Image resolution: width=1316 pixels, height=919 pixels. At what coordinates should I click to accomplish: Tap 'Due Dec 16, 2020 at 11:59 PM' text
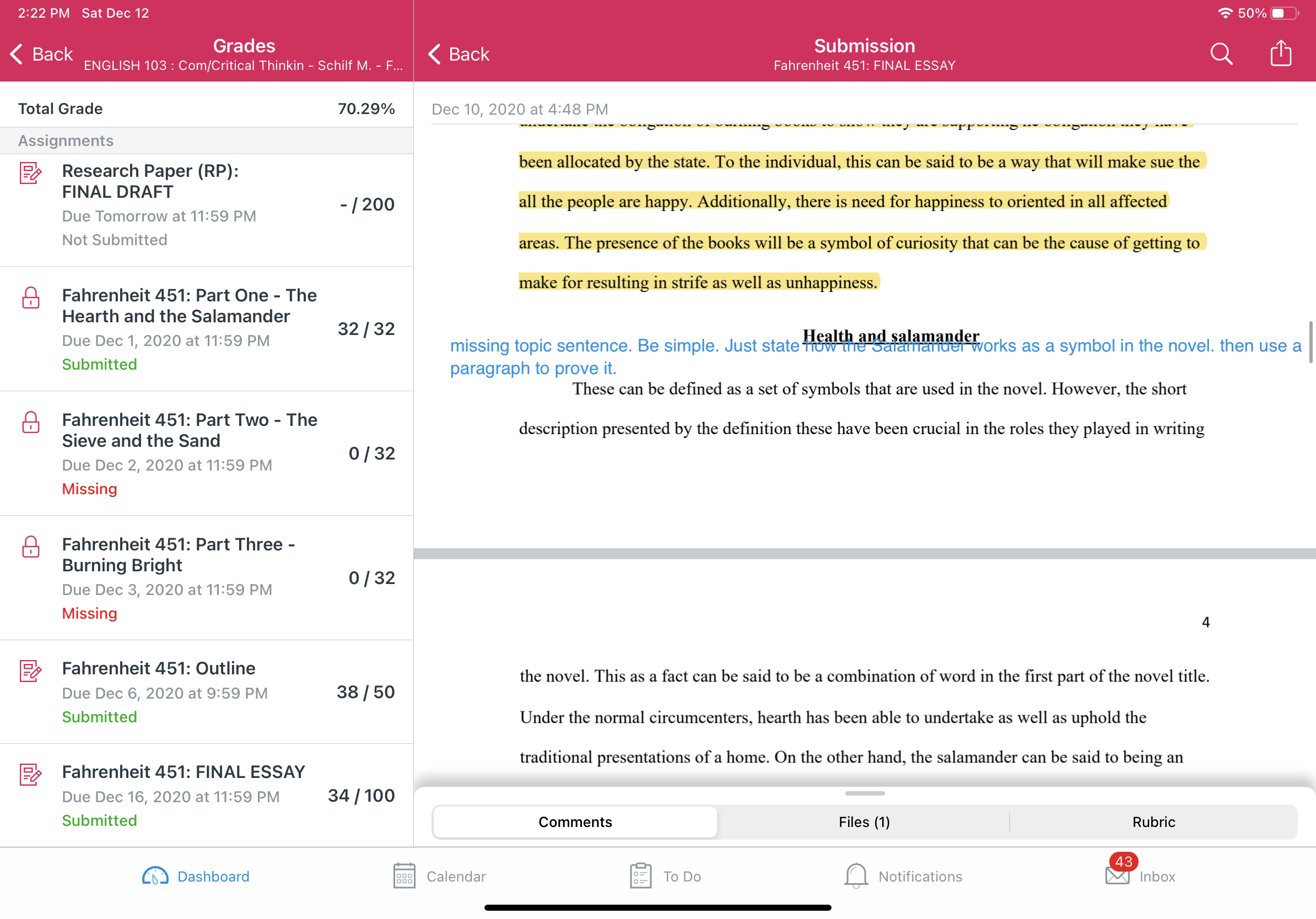coord(171,796)
